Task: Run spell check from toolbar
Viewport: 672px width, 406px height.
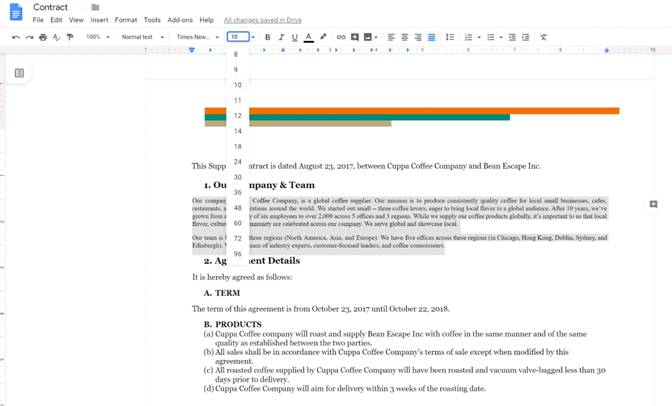Action: click(x=56, y=37)
